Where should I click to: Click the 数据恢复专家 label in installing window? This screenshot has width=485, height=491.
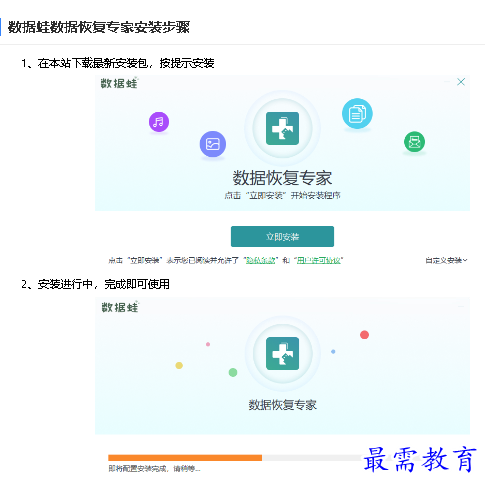(282, 405)
